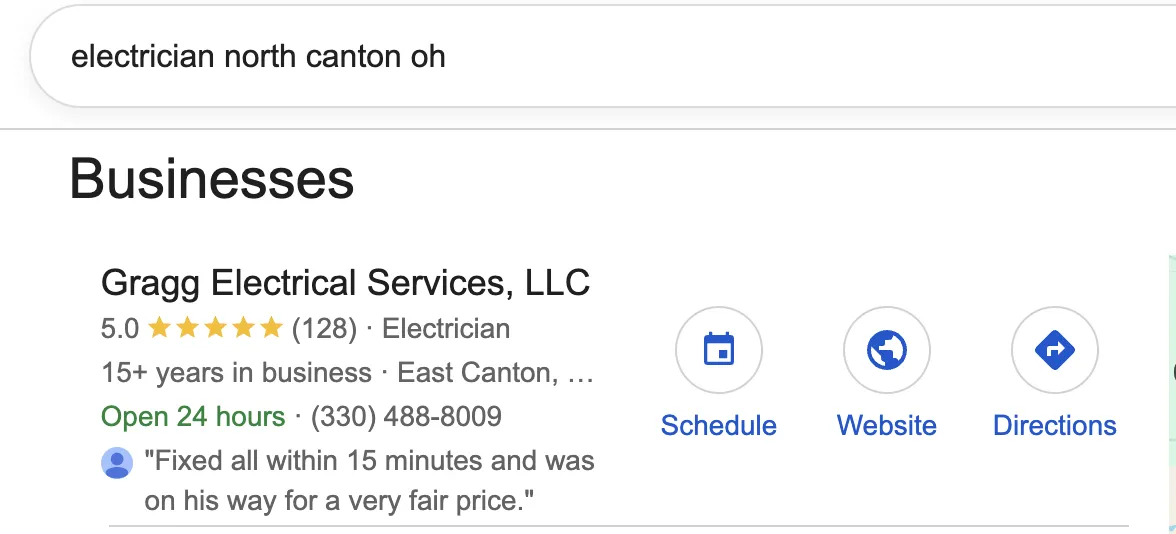Select the Directions text label
The height and width of the screenshot is (534, 1176).
(x=1054, y=425)
